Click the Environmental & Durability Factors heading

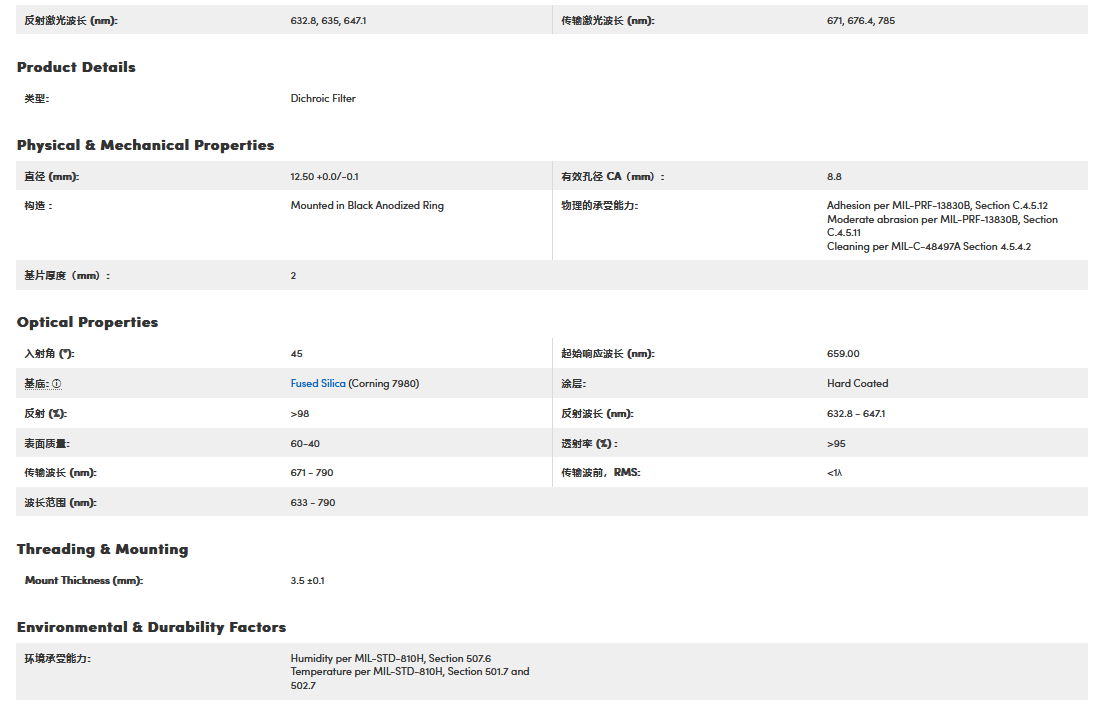[151, 627]
